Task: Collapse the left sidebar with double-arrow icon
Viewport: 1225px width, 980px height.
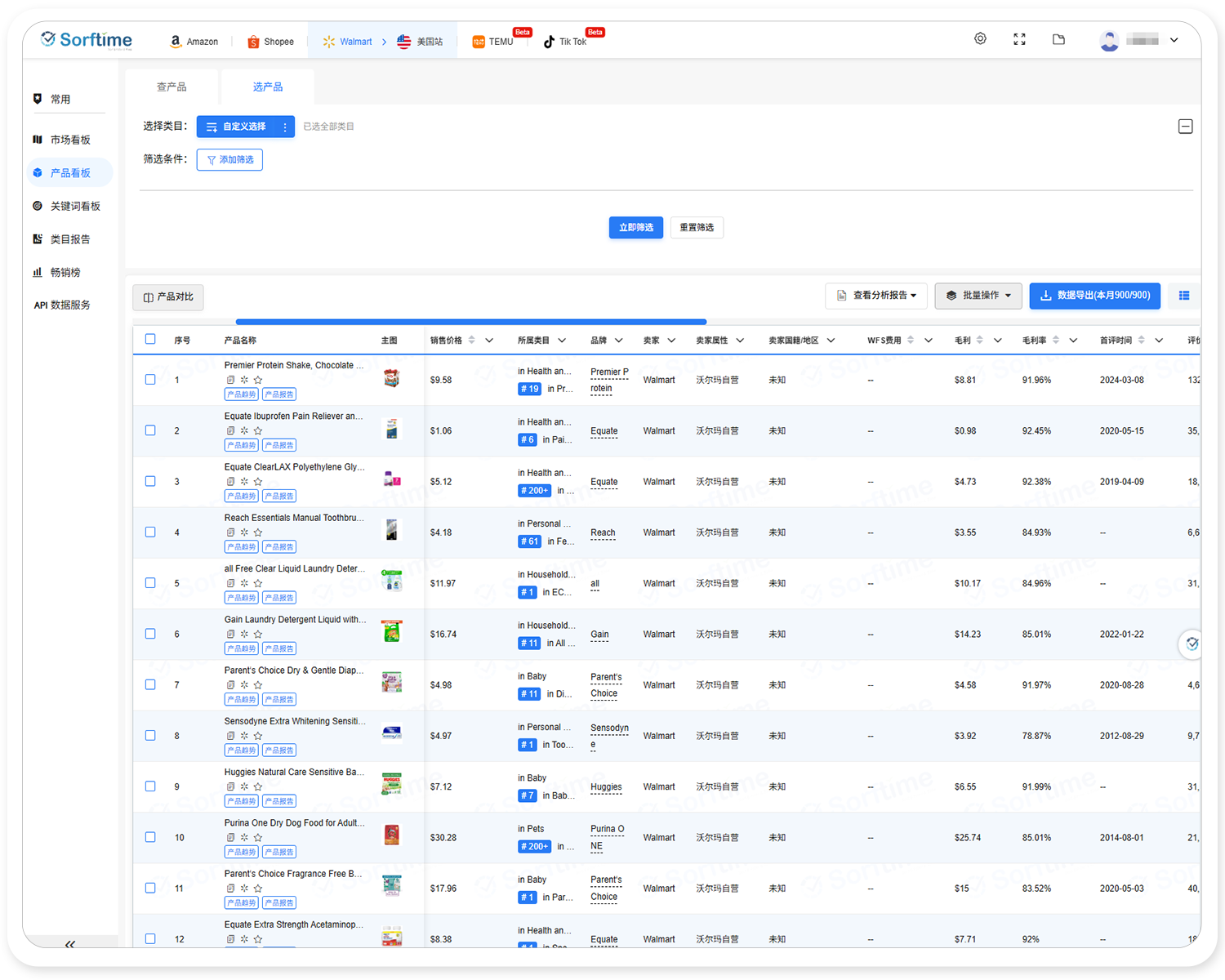Action: coord(70,944)
